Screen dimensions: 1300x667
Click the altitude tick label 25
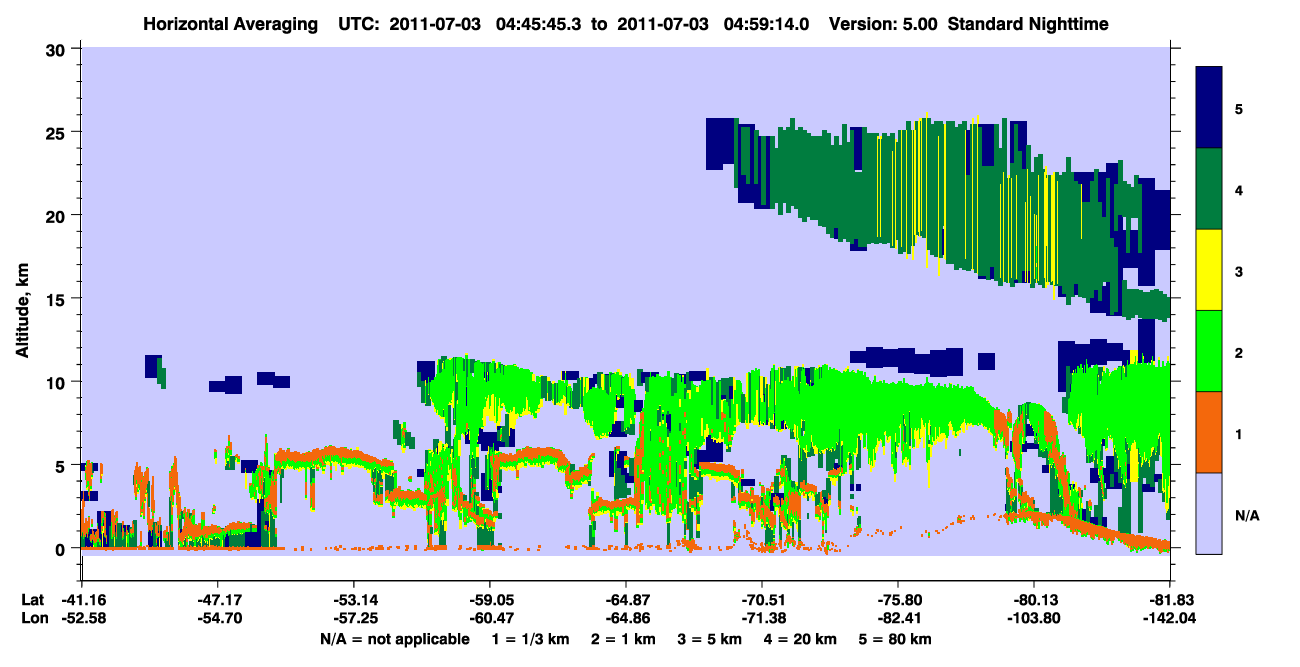click(58, 132)
